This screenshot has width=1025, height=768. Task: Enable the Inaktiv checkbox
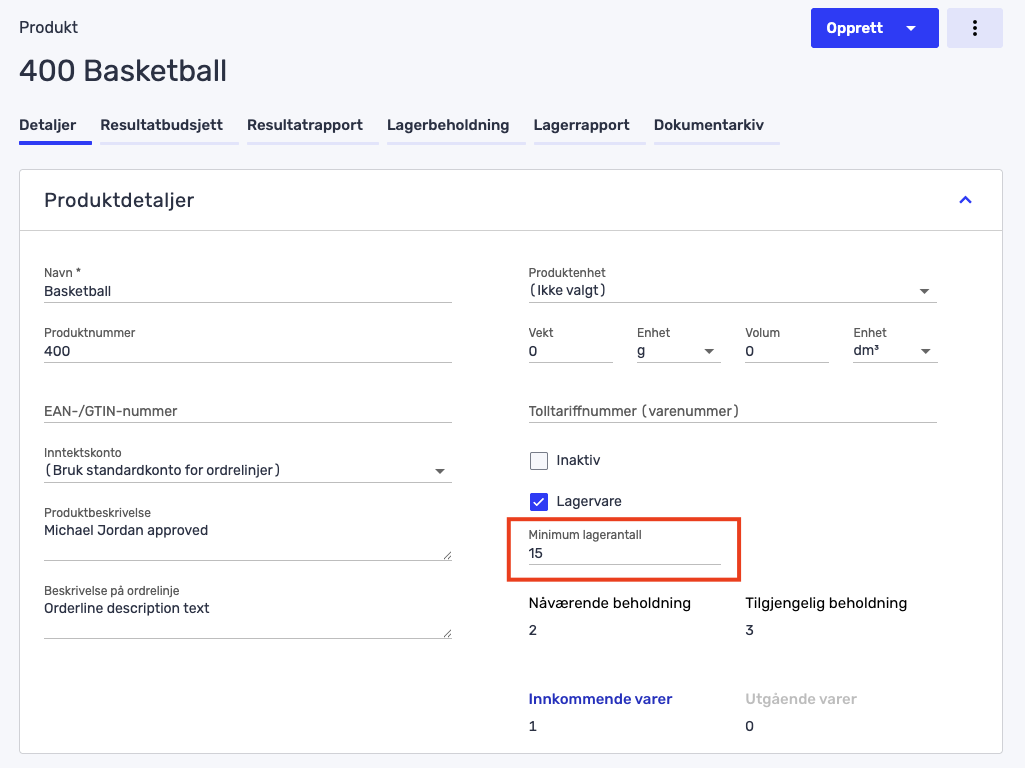tap(539, 460)
